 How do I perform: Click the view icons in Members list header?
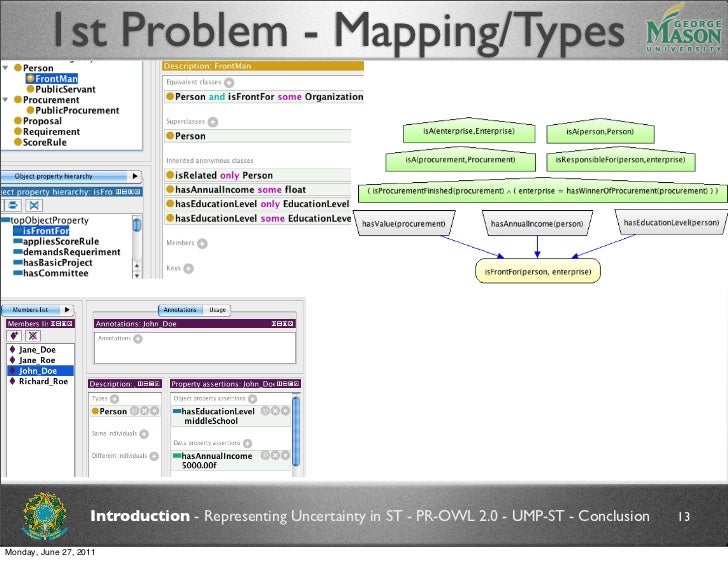(61, 324)
